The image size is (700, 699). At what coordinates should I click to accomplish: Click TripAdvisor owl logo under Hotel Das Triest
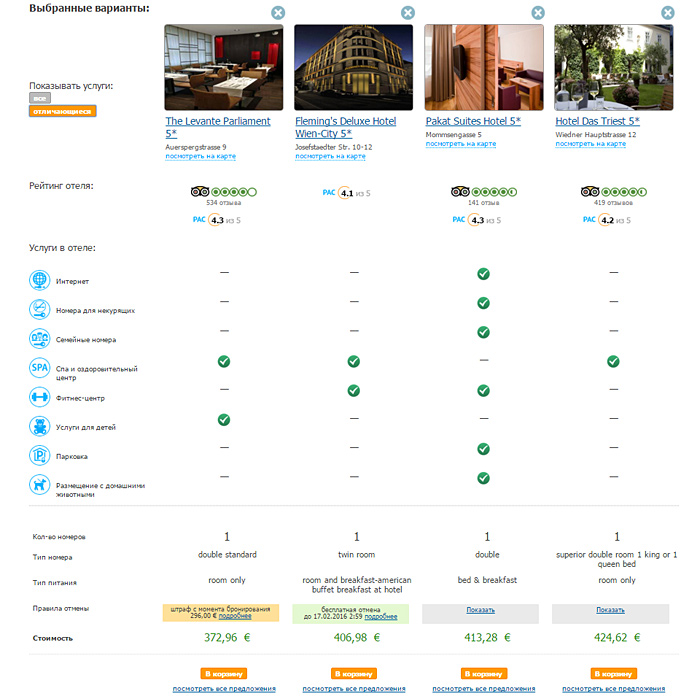[x=590, y=192]
